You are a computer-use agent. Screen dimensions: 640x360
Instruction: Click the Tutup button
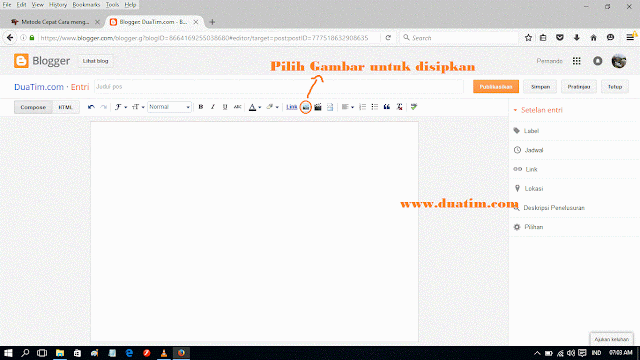615,87
